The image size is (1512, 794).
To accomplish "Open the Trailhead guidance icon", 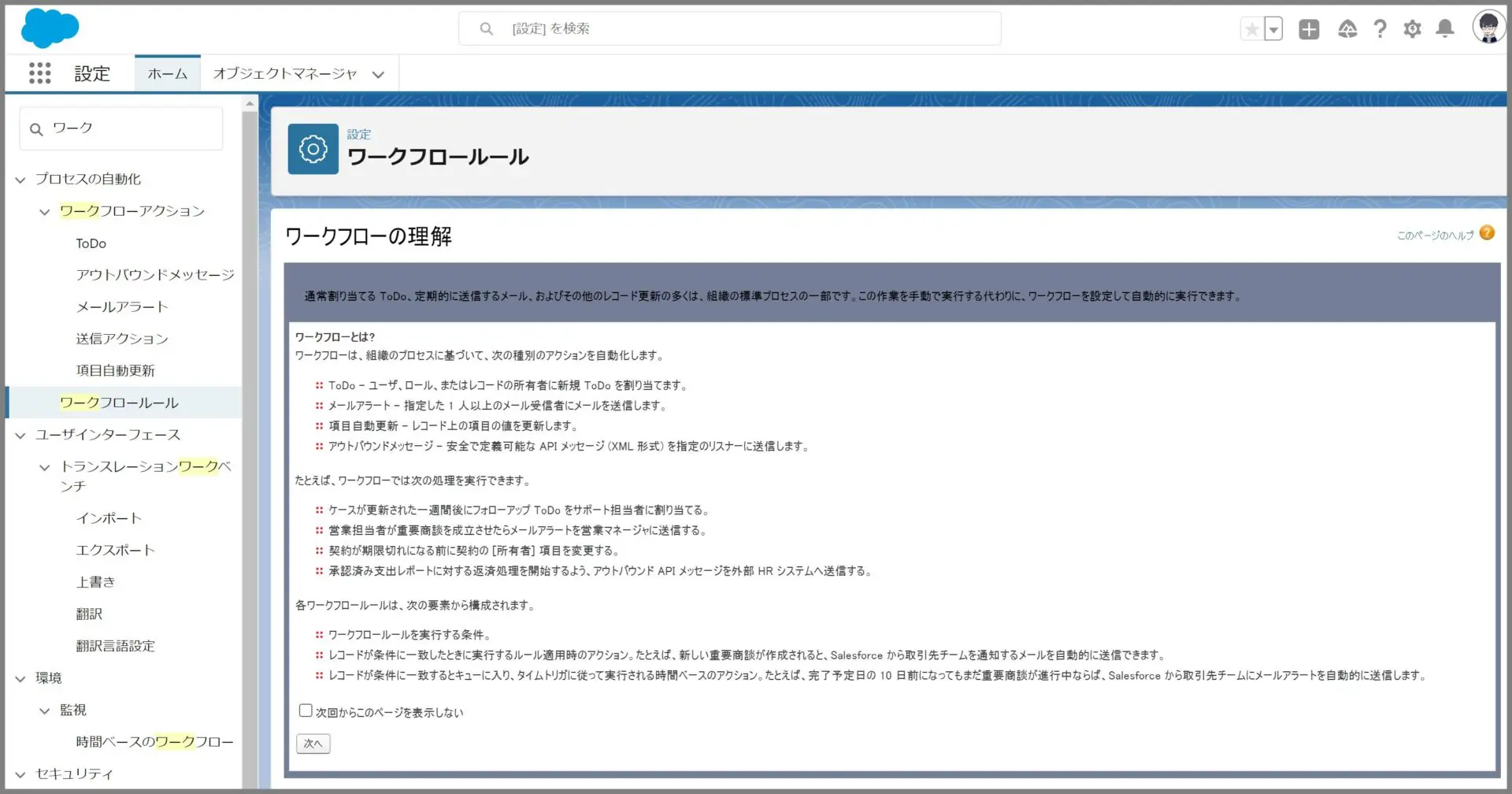I will [1347, 29].
